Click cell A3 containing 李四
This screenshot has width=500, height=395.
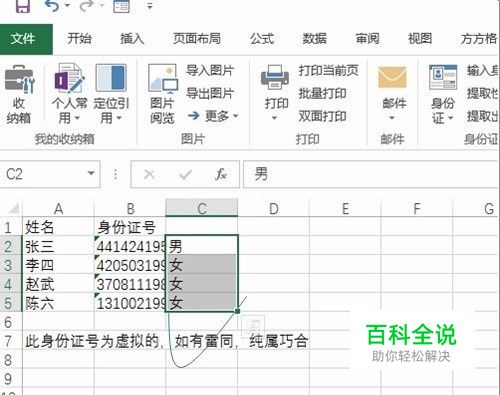(x=58, y=265)
